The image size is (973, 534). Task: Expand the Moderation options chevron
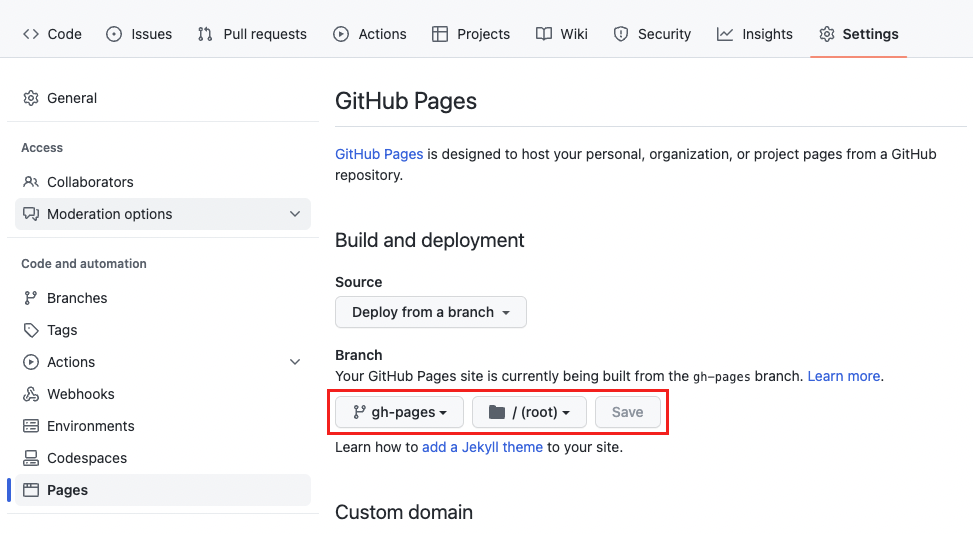(x=295, y=214)
